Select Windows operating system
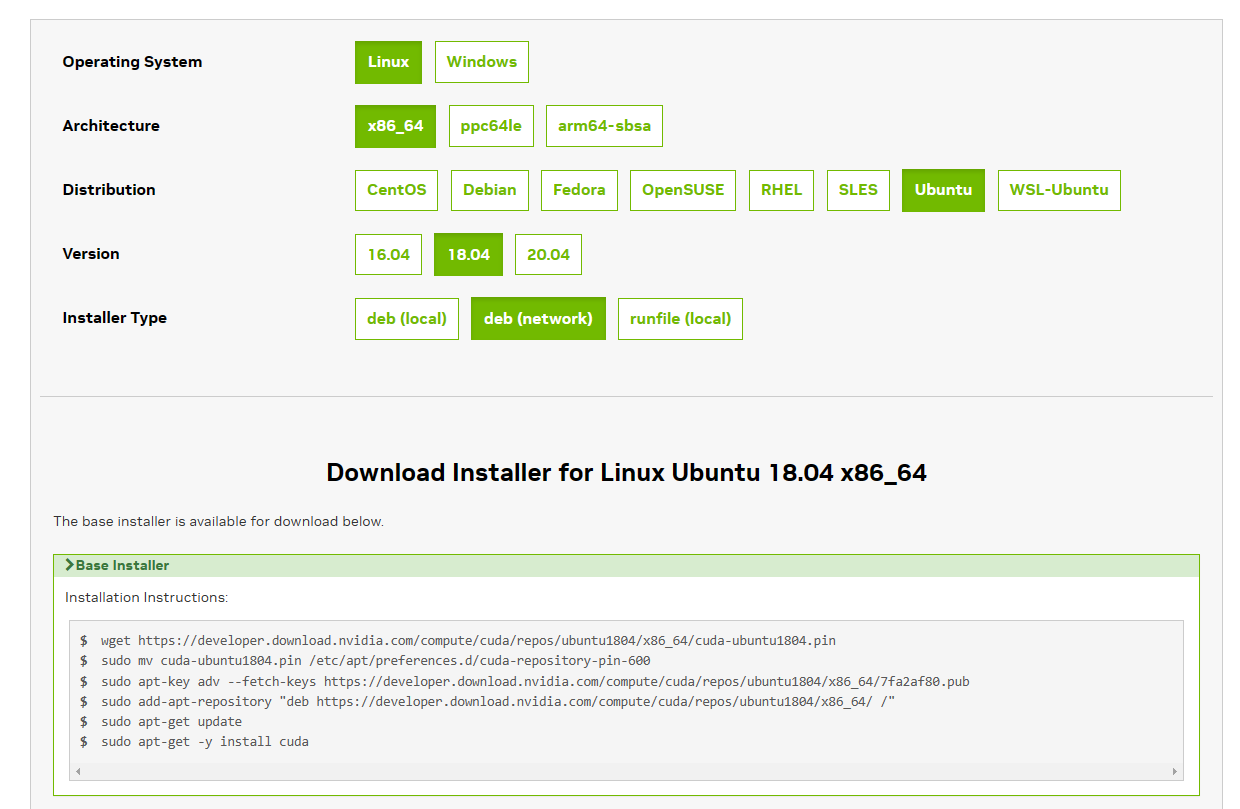The image size is (1240, 809). click(x=481, y=62)
